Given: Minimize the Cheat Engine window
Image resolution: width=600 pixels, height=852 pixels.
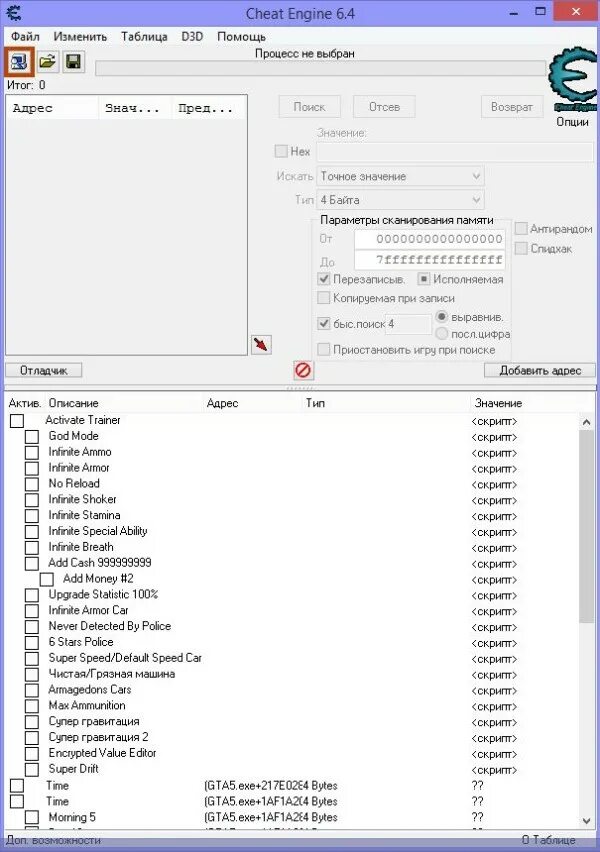Looking at the screenshot, I should [514, 12].
